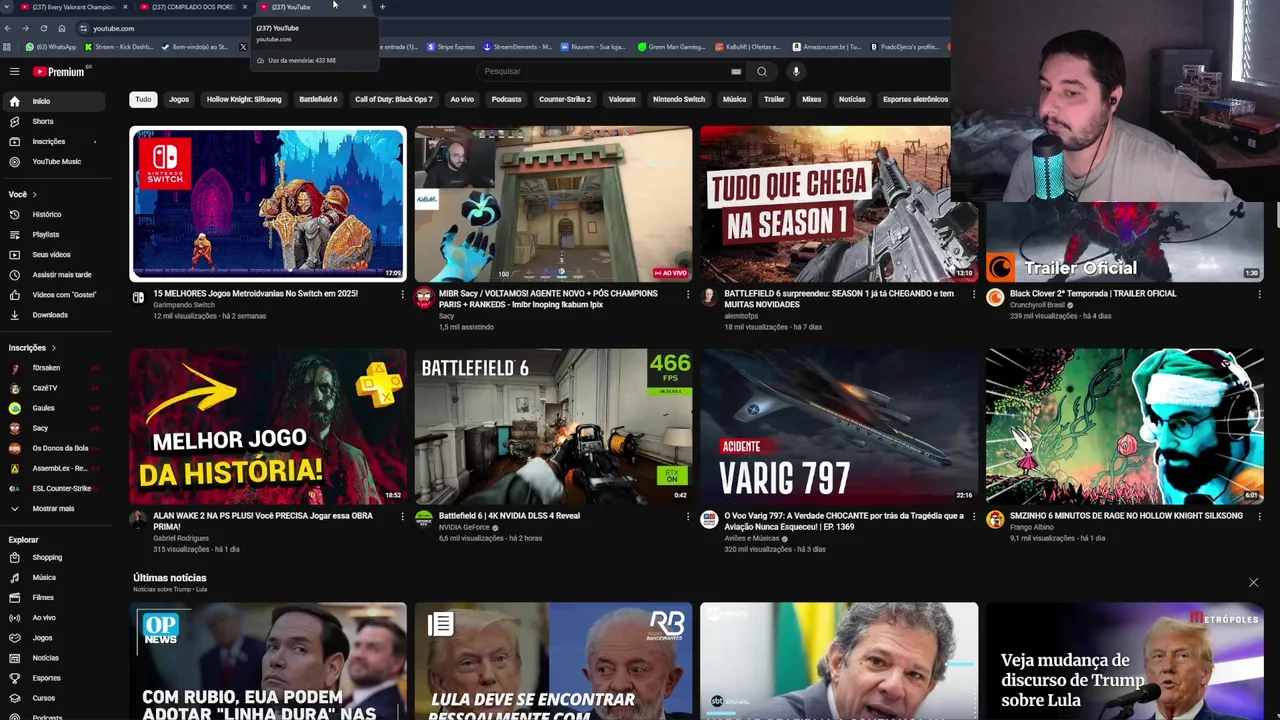Open Música under Explorar in the sidebar
Image resolution: width=1280 pixels, height=720 pixels.
pos(55,577)
